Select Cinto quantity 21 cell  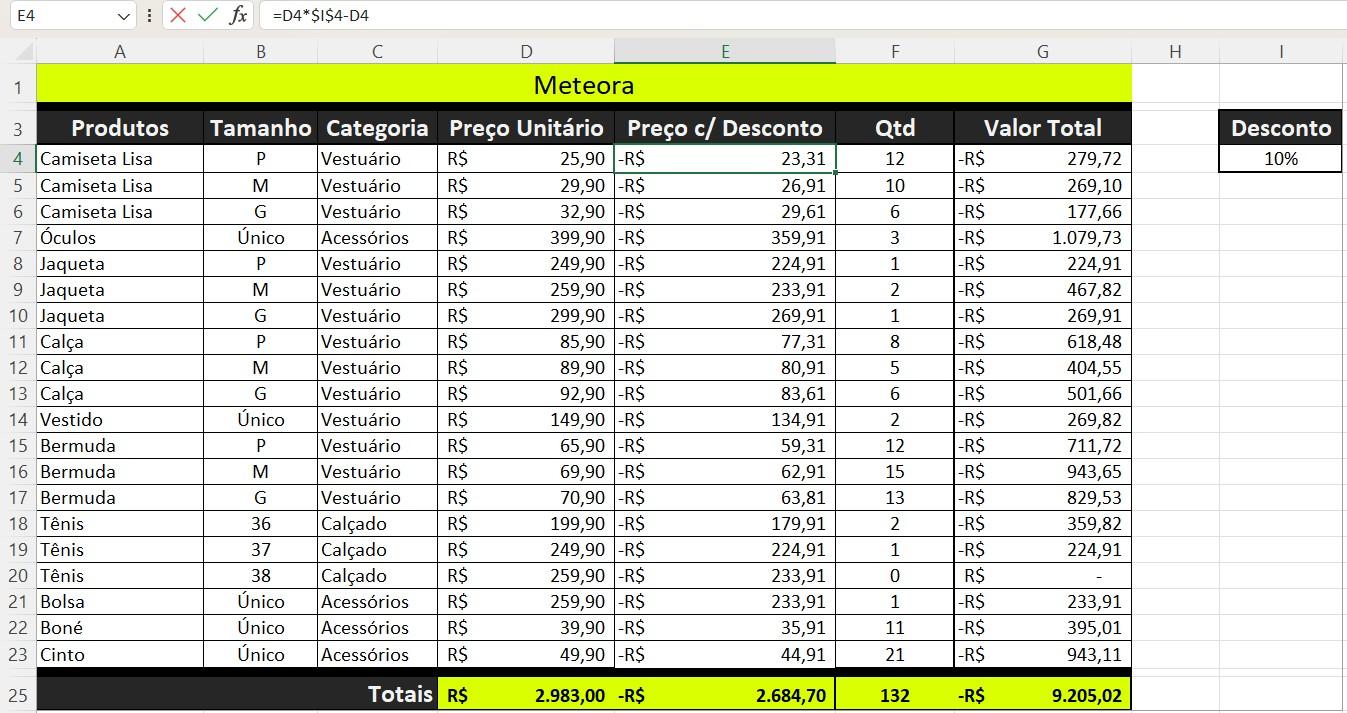(895, 654)
